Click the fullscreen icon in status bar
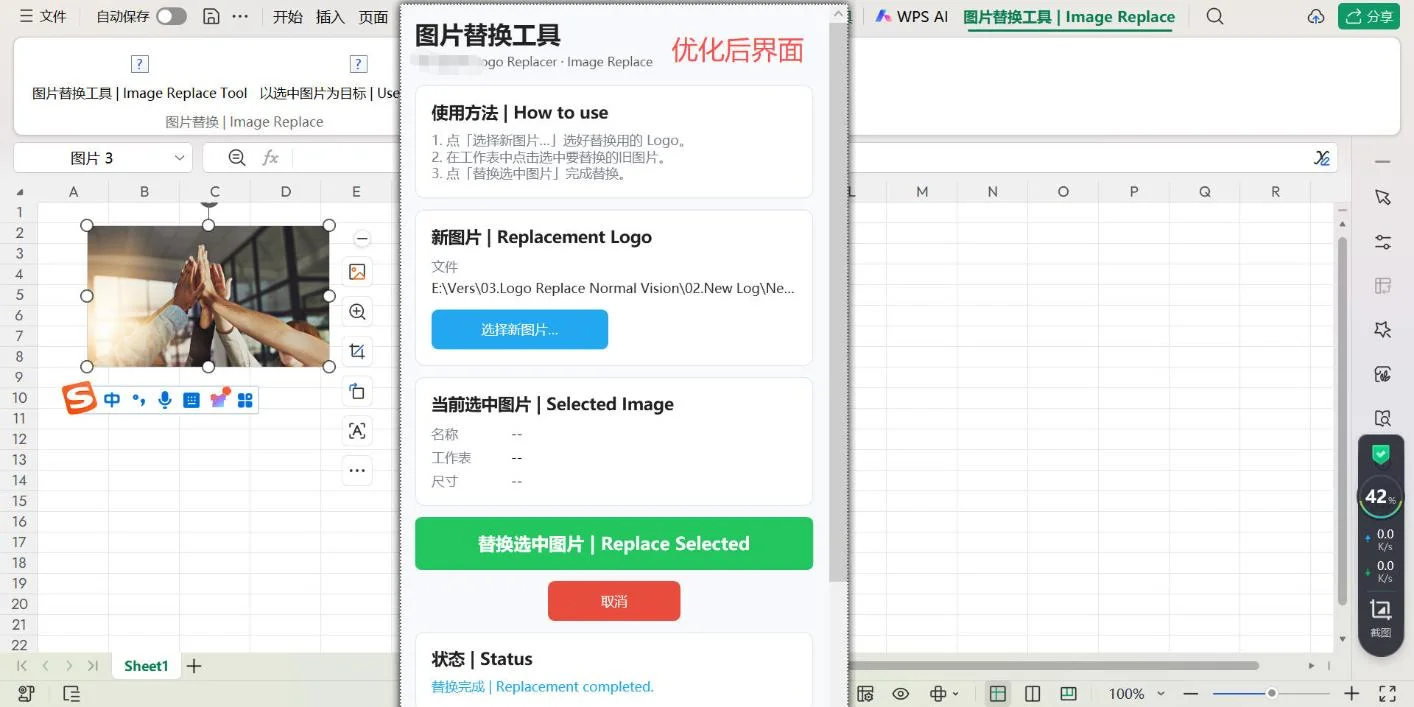Screen dimensions: 1414x707 [x=1388, y=694]
